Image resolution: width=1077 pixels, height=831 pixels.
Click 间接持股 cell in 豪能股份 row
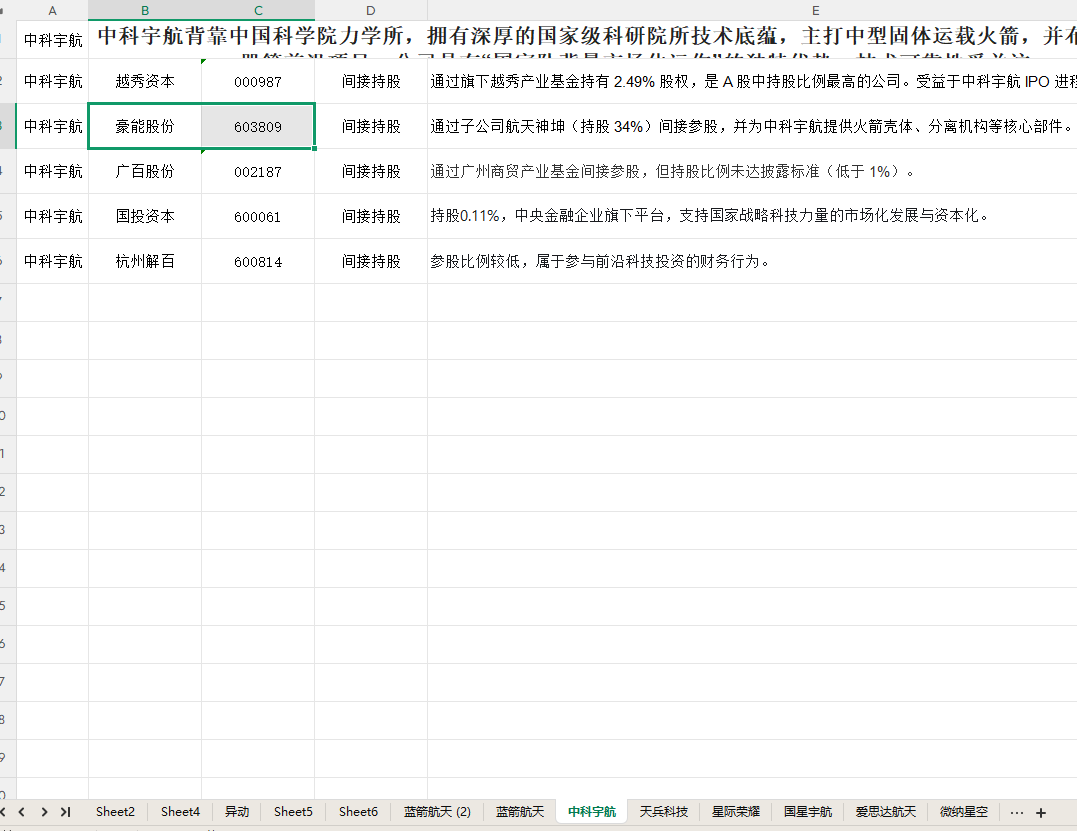click(x=371, y=126)
